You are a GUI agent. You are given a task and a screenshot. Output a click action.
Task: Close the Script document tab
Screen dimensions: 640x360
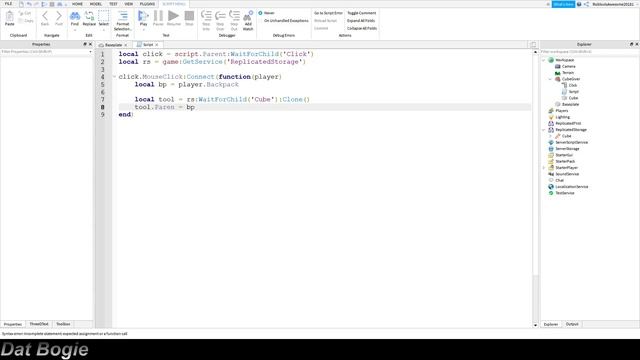point(157,44)
